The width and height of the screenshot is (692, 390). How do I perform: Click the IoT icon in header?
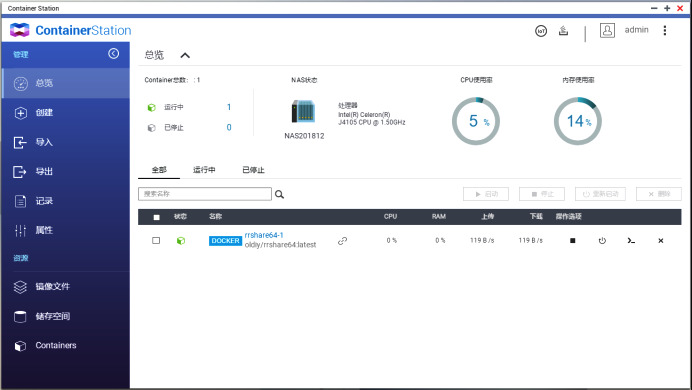(541, 31)
